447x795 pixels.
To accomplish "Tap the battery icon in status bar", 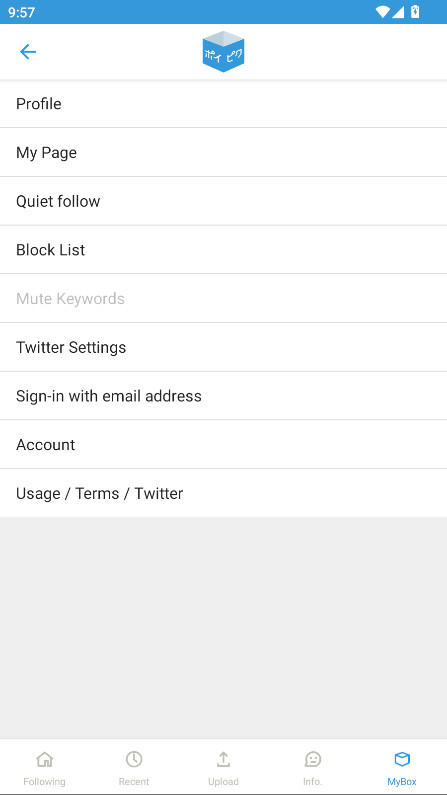I will tap(415, 12).
